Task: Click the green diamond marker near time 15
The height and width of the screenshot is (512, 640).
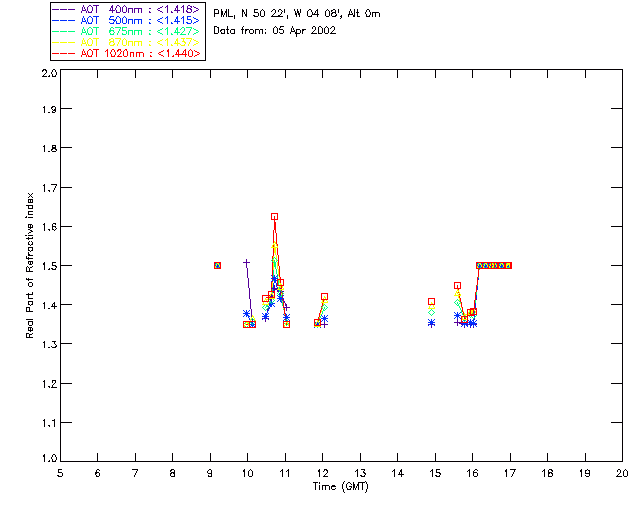Action: [431, 312]
